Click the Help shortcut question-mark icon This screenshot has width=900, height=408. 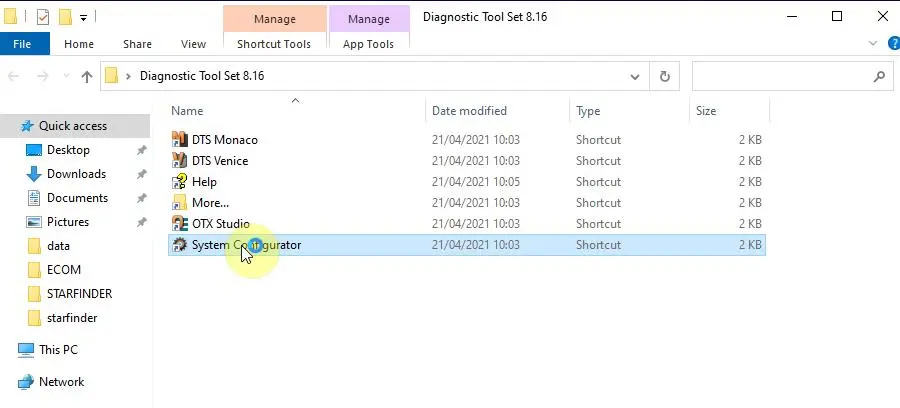(180, 182)
